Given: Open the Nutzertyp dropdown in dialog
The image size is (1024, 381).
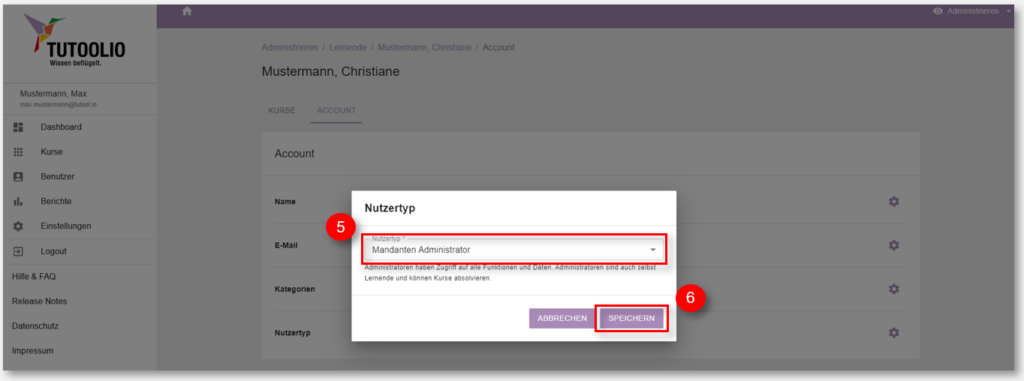Looking at the screenshot, I should 513,250.
